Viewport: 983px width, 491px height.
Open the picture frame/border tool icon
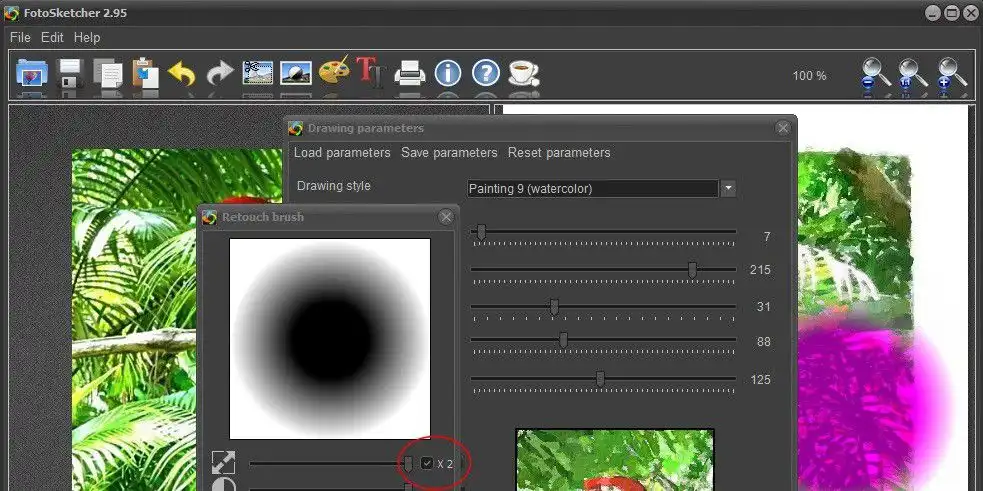pos(296,73)
